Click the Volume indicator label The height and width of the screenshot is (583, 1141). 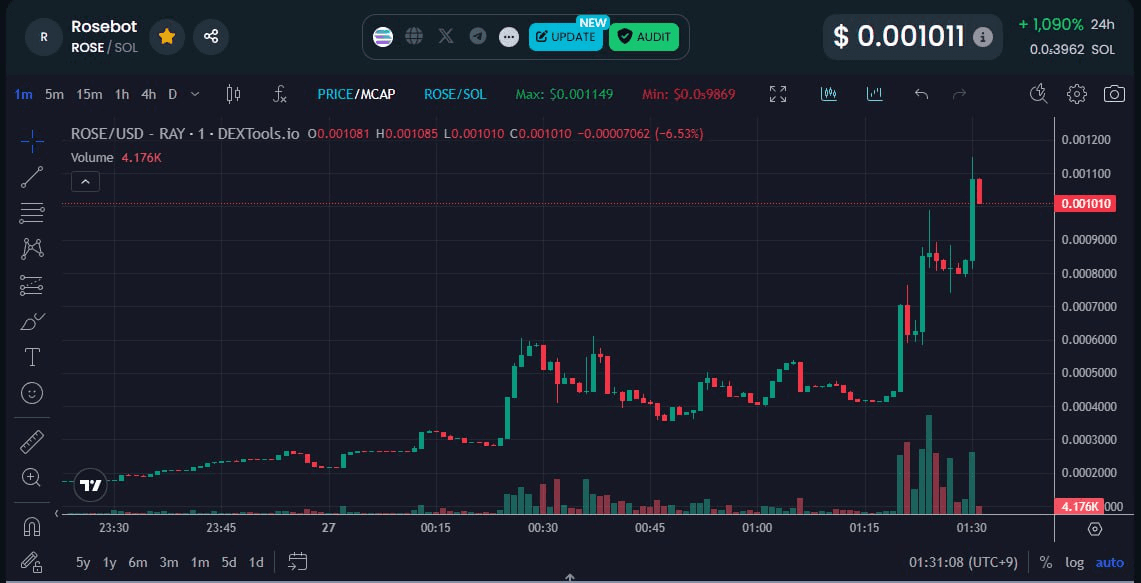tap(92, 157)
